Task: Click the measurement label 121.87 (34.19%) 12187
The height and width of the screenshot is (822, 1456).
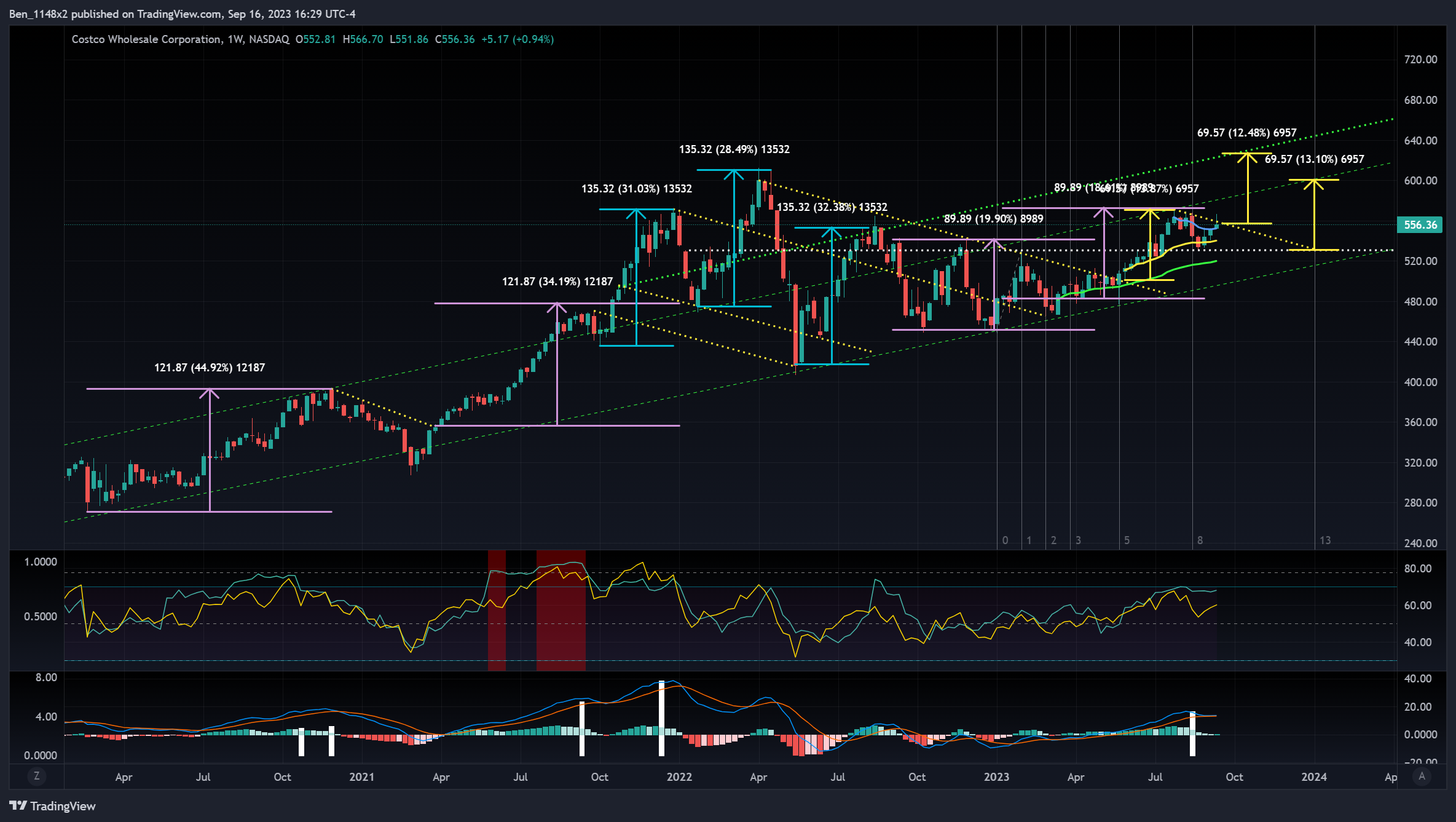Action: pyautogui.click(x=557, y=282)
